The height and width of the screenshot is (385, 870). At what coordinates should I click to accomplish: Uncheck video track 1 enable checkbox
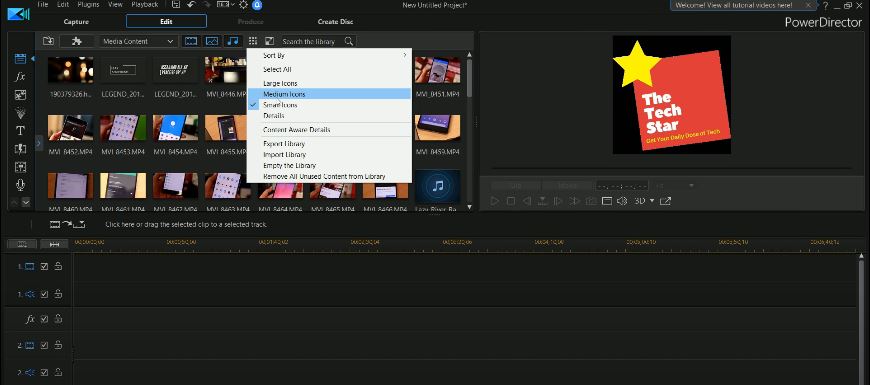tap(44, 266)
